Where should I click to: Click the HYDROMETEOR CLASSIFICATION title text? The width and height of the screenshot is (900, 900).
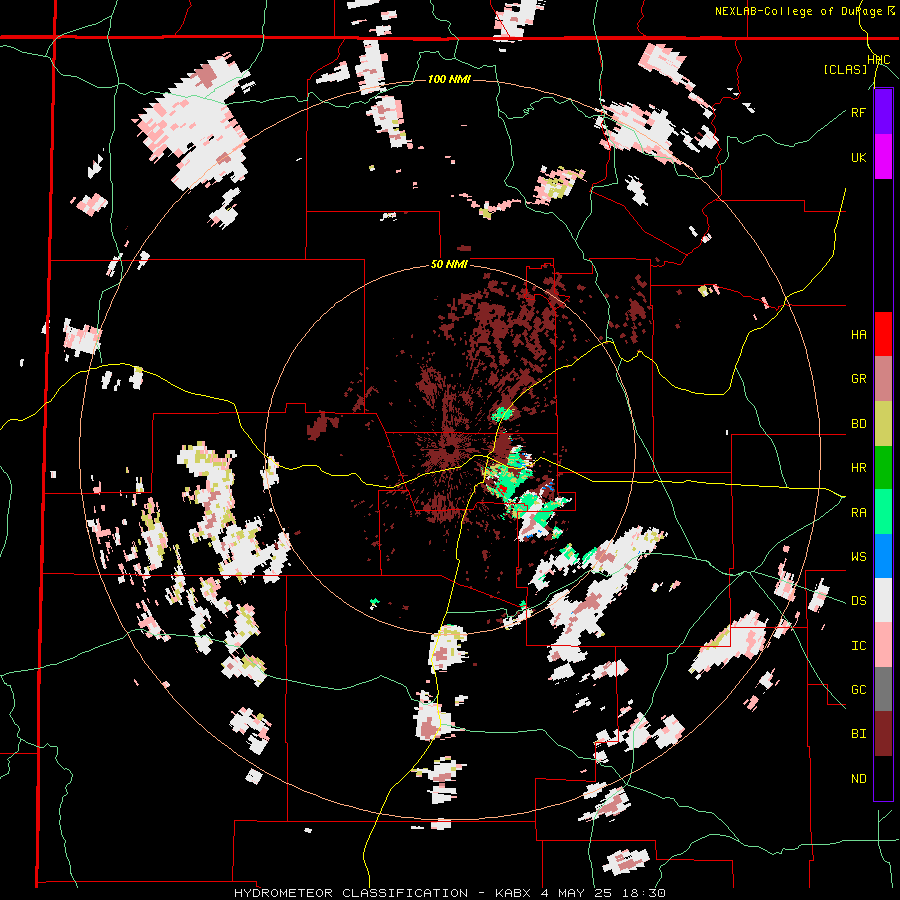pyautogui.click(x=351, y=893)
